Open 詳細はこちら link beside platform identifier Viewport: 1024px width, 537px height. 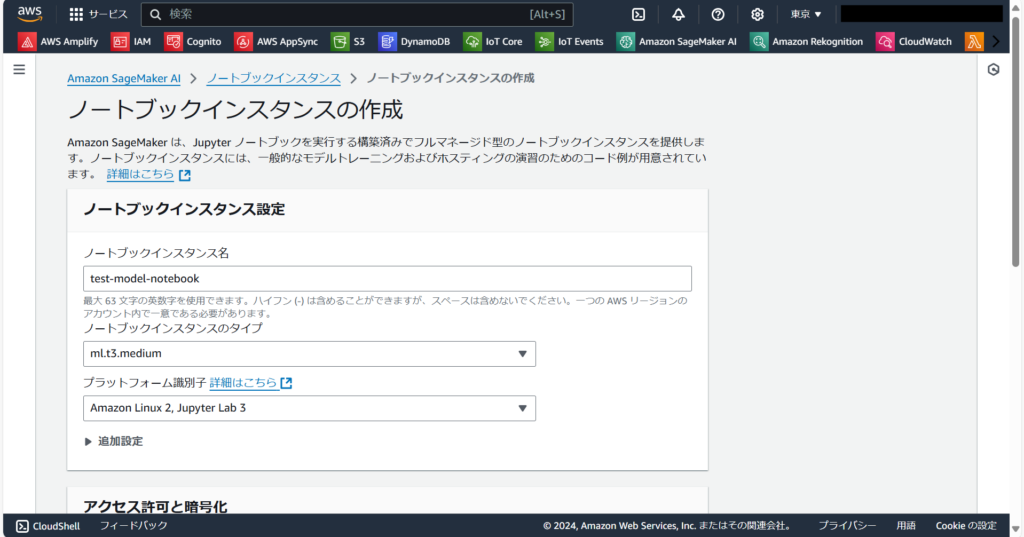[251, 383]
